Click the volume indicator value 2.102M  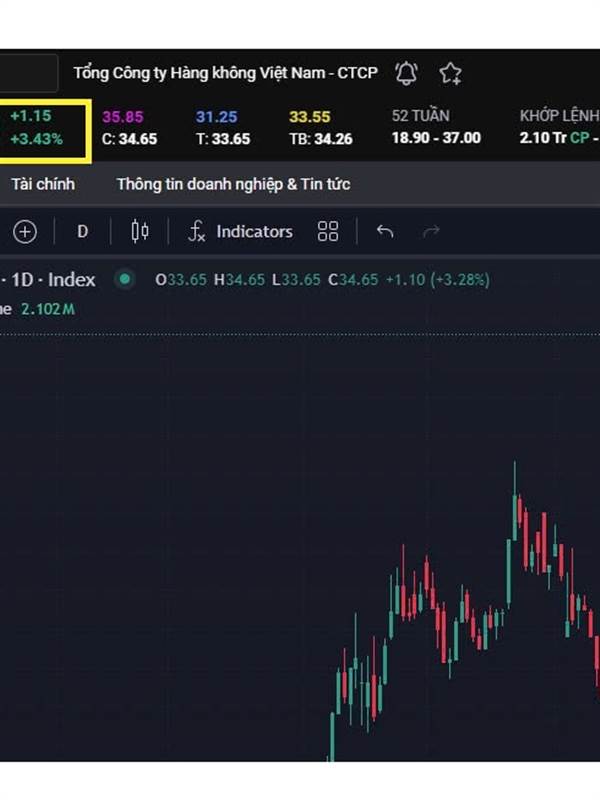(x=48, y=309)
